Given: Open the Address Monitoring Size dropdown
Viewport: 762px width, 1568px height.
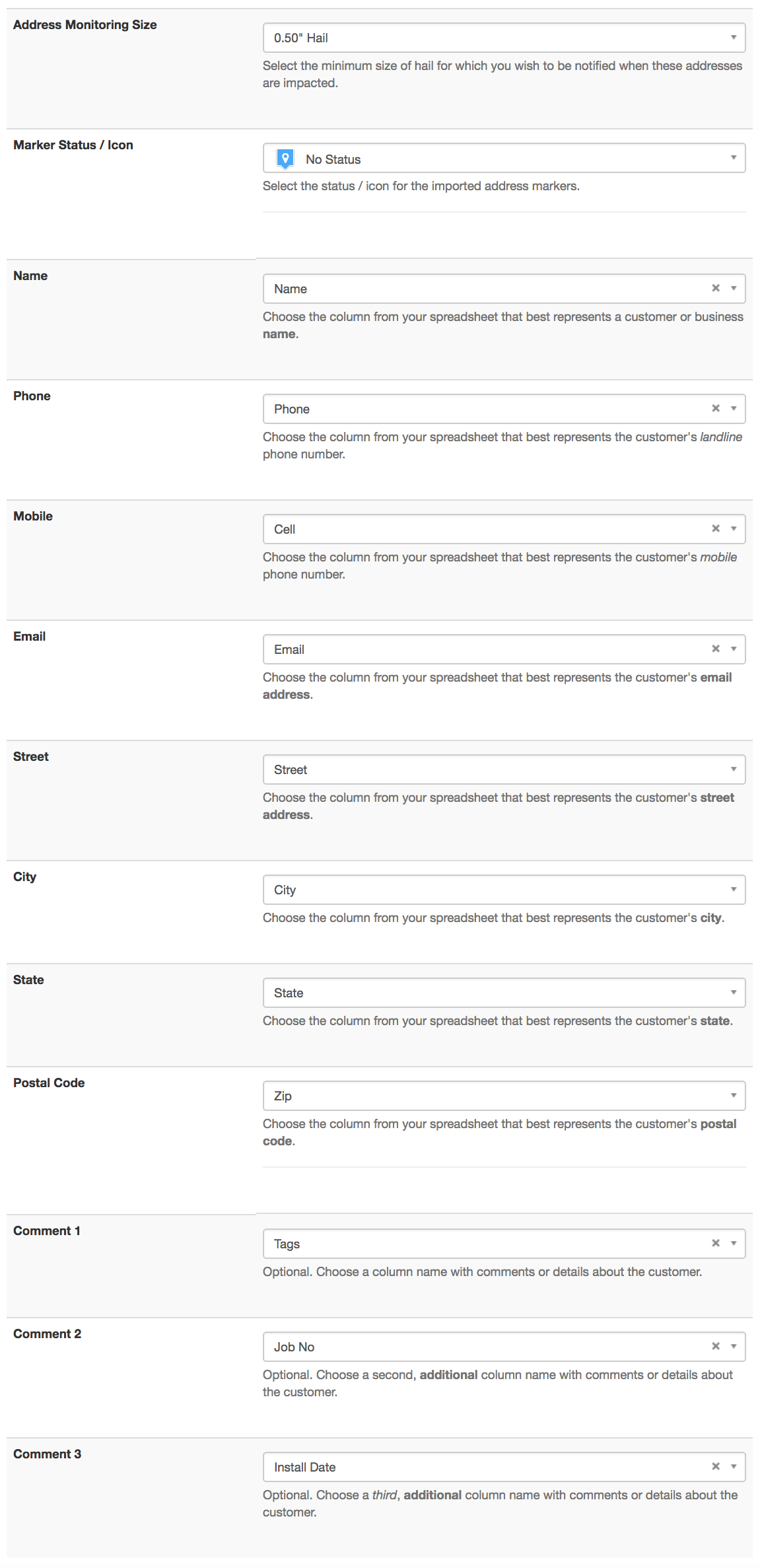Looking at the screenshot, I should [504, 38].
